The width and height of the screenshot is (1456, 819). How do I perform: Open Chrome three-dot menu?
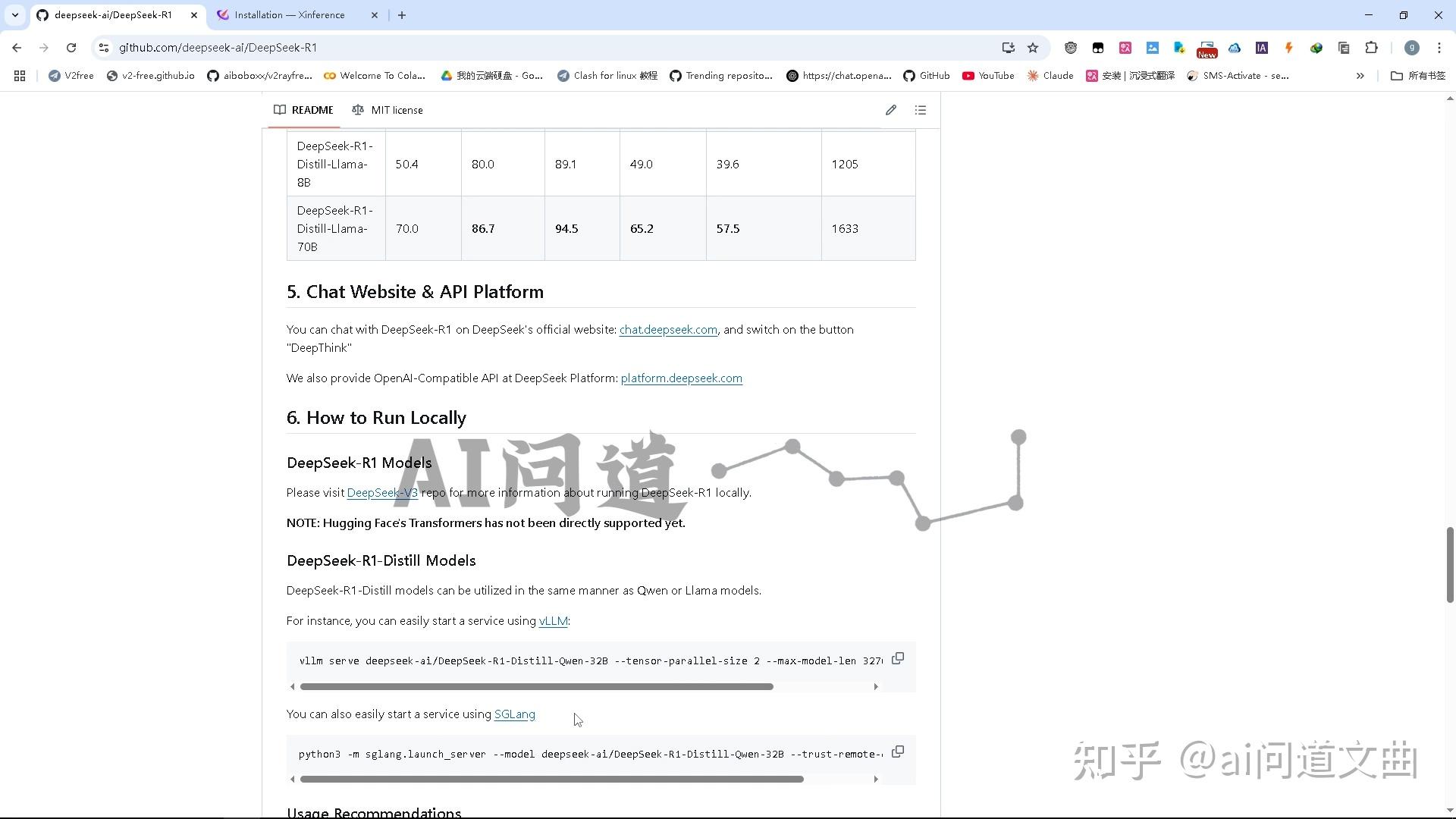[x=1439, y=48]
